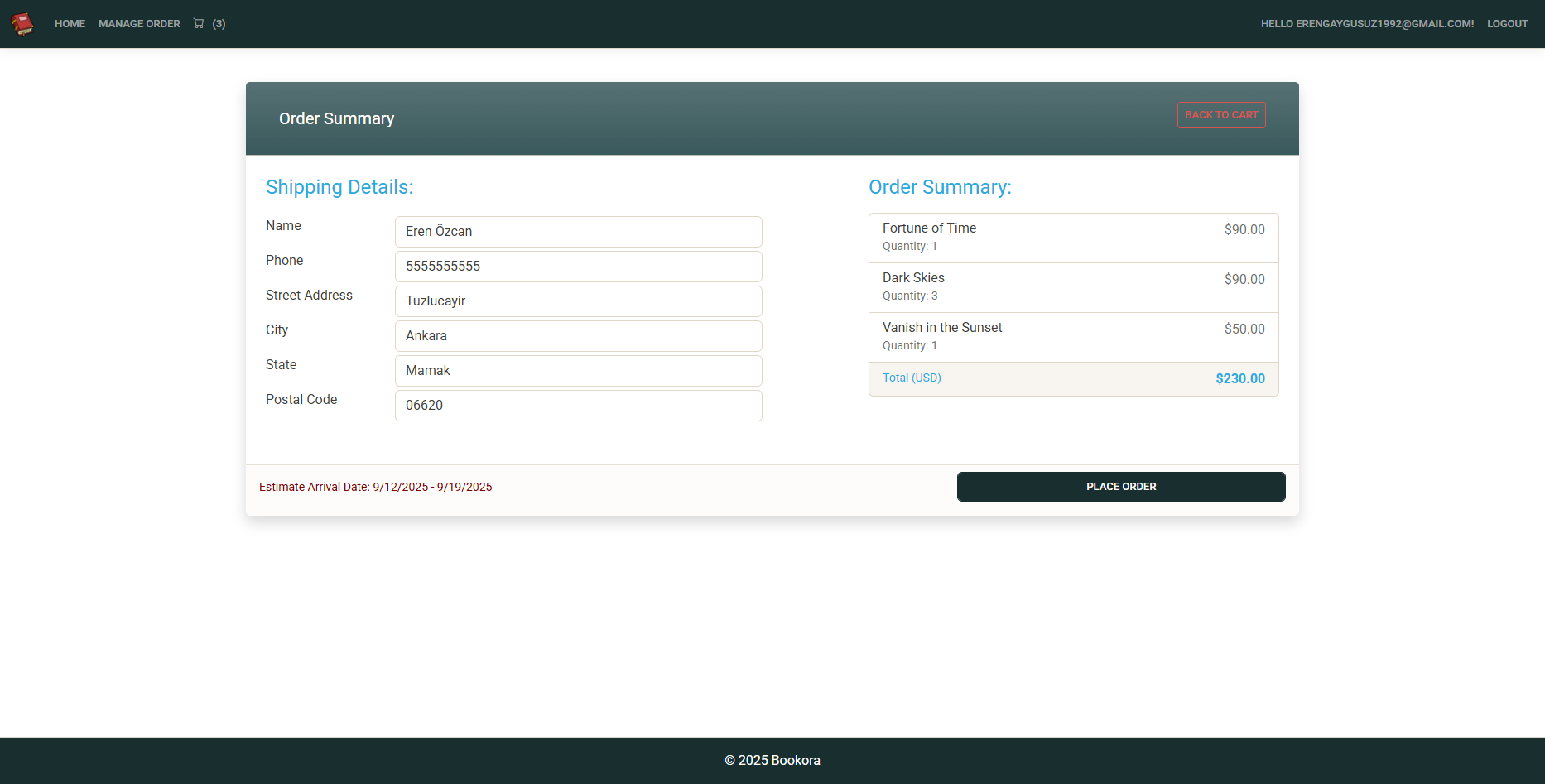
Task: Click the Place Order button
Action: (x=1121, y=487)
